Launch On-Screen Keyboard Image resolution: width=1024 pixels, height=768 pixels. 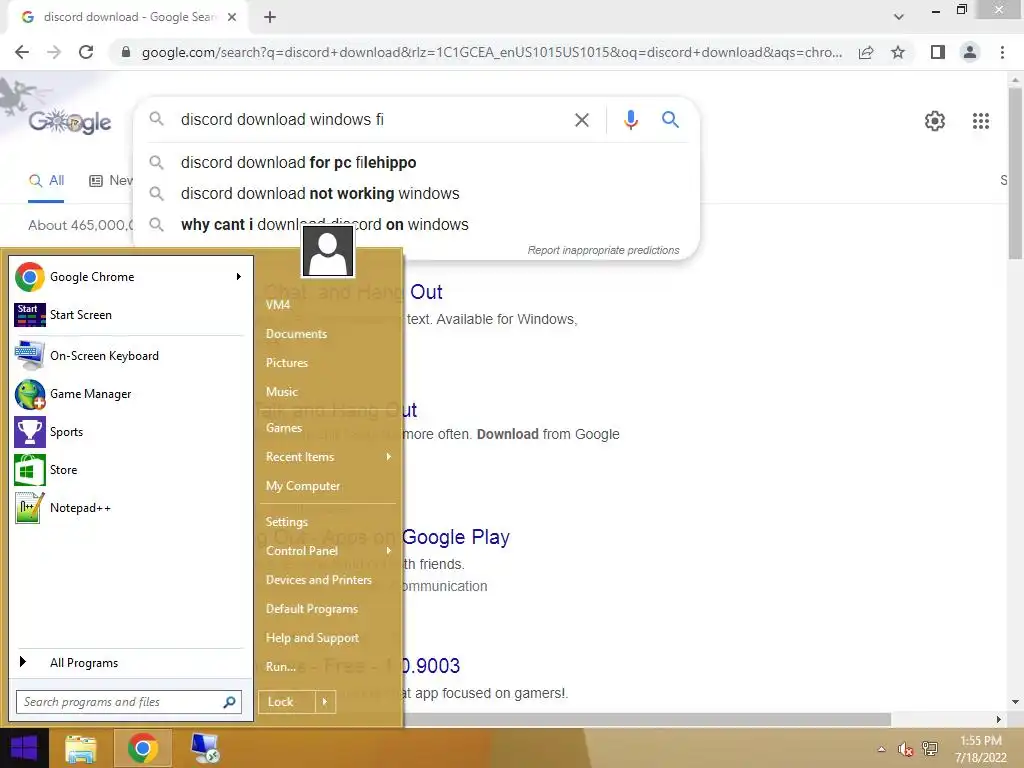129,356
